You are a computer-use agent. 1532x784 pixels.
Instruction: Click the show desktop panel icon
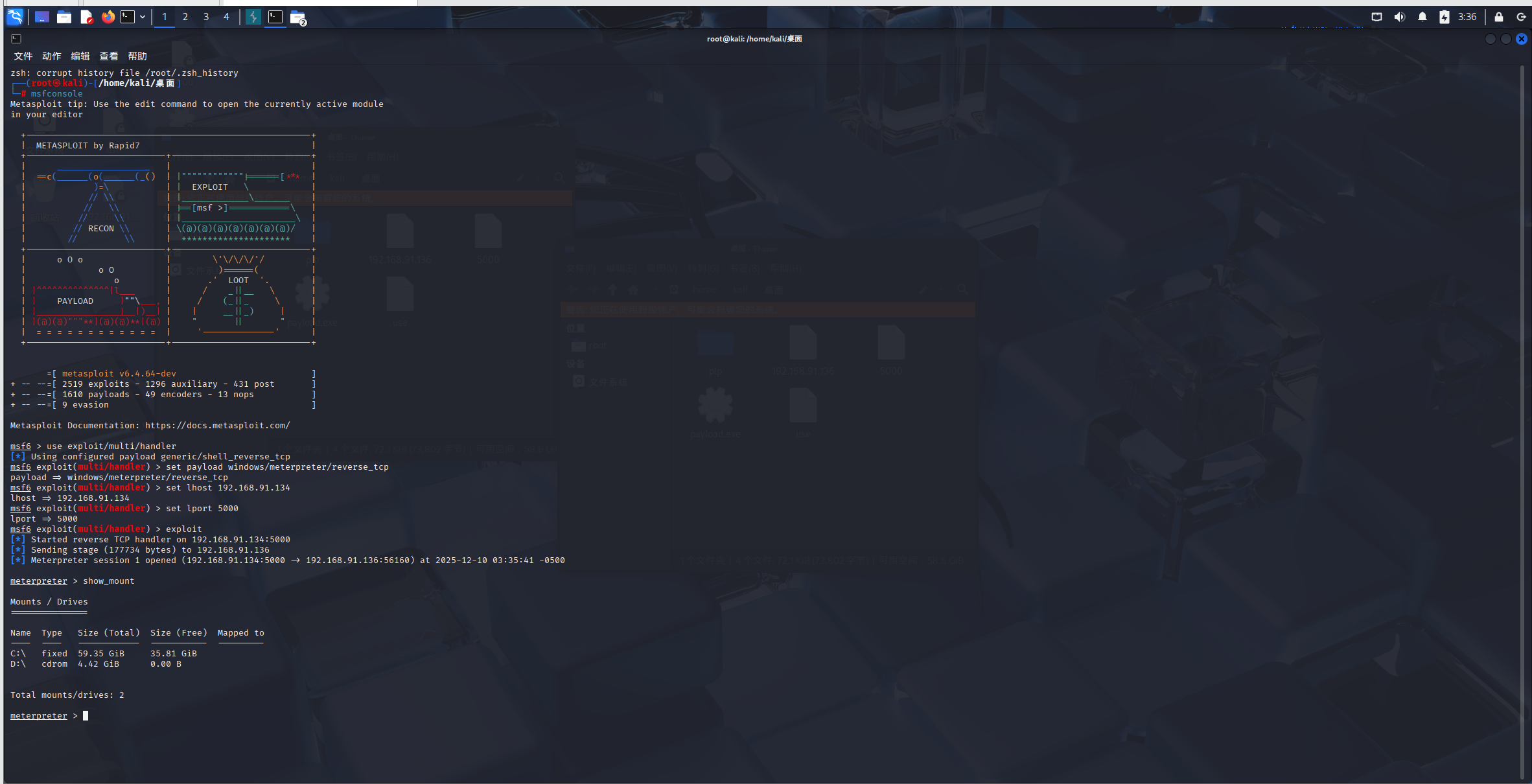coord(42,17)
